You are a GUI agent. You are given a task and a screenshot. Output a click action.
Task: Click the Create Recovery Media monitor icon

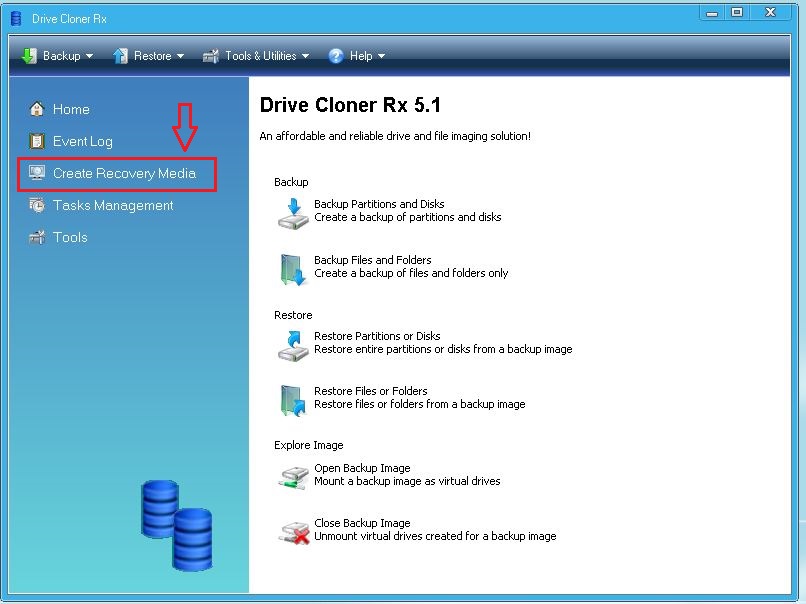click(37, 173)
